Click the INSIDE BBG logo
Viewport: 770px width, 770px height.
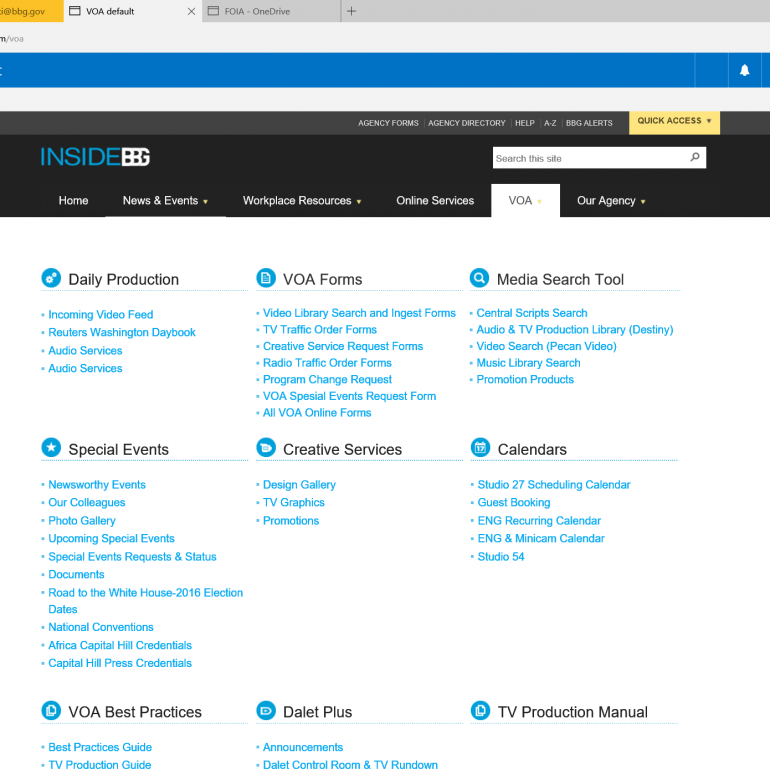click(95, 157)
